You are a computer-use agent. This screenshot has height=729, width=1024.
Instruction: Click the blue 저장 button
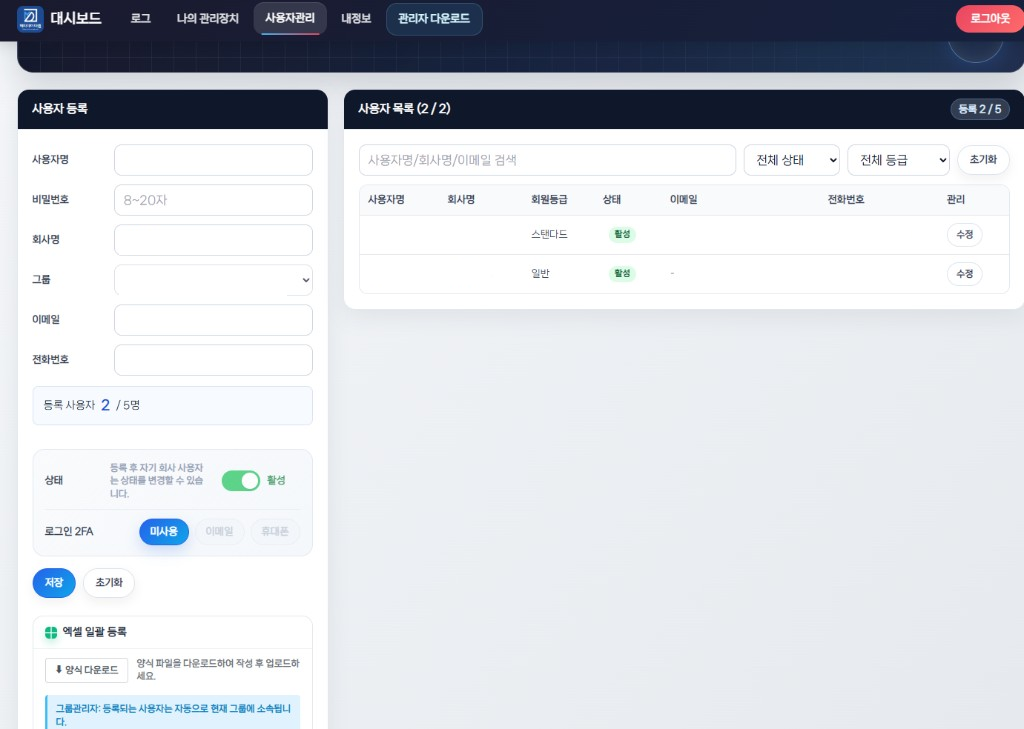tap(54, 583)
